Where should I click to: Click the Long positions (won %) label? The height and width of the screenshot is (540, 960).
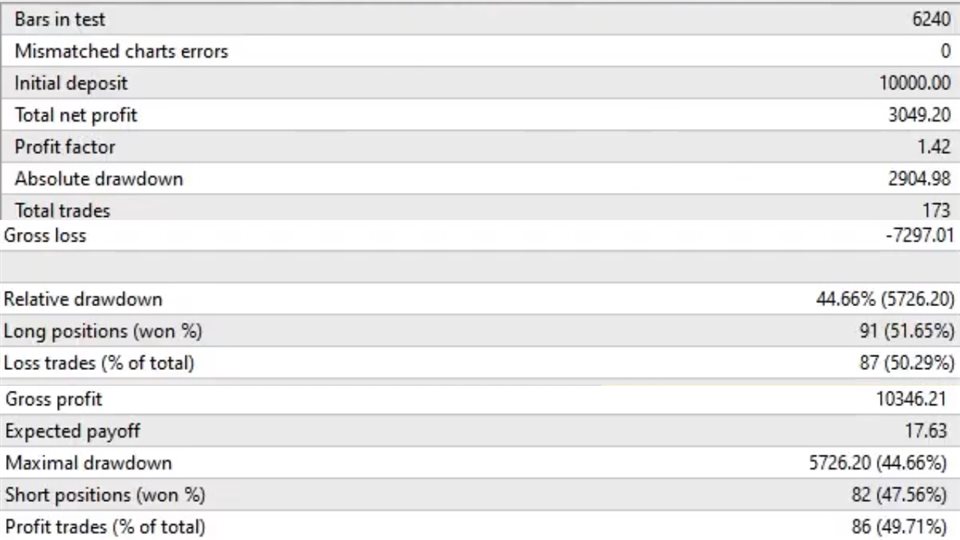[103, 331]
